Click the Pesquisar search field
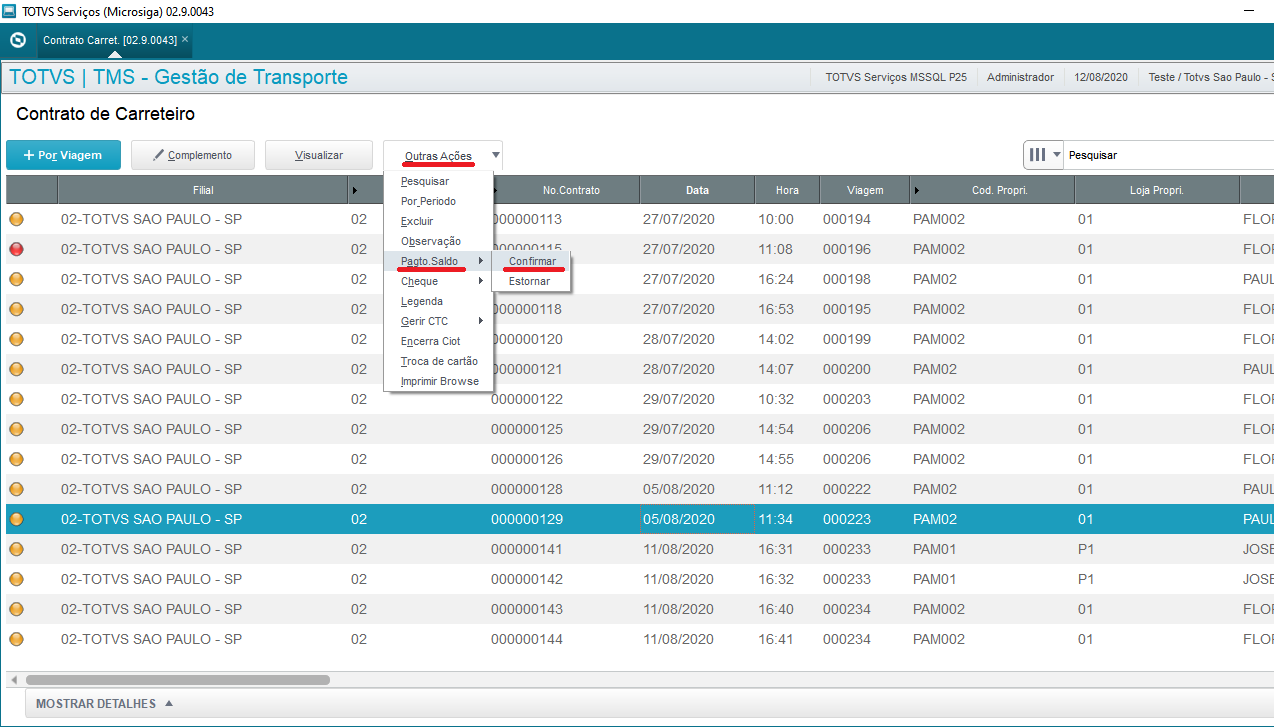1274x727 pixels. (x=1168, y=155)
